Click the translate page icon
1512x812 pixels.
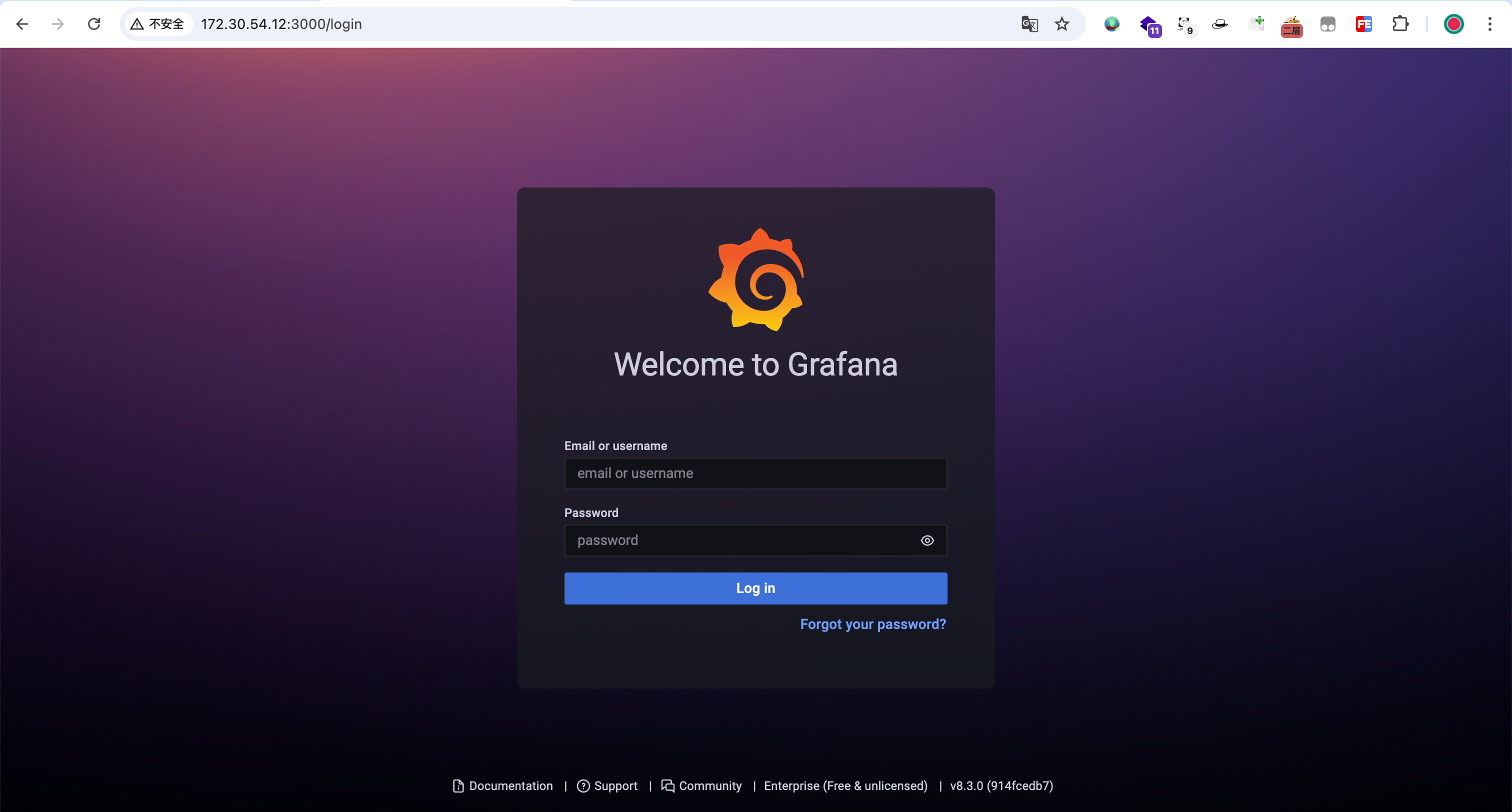click(1029, 24)
